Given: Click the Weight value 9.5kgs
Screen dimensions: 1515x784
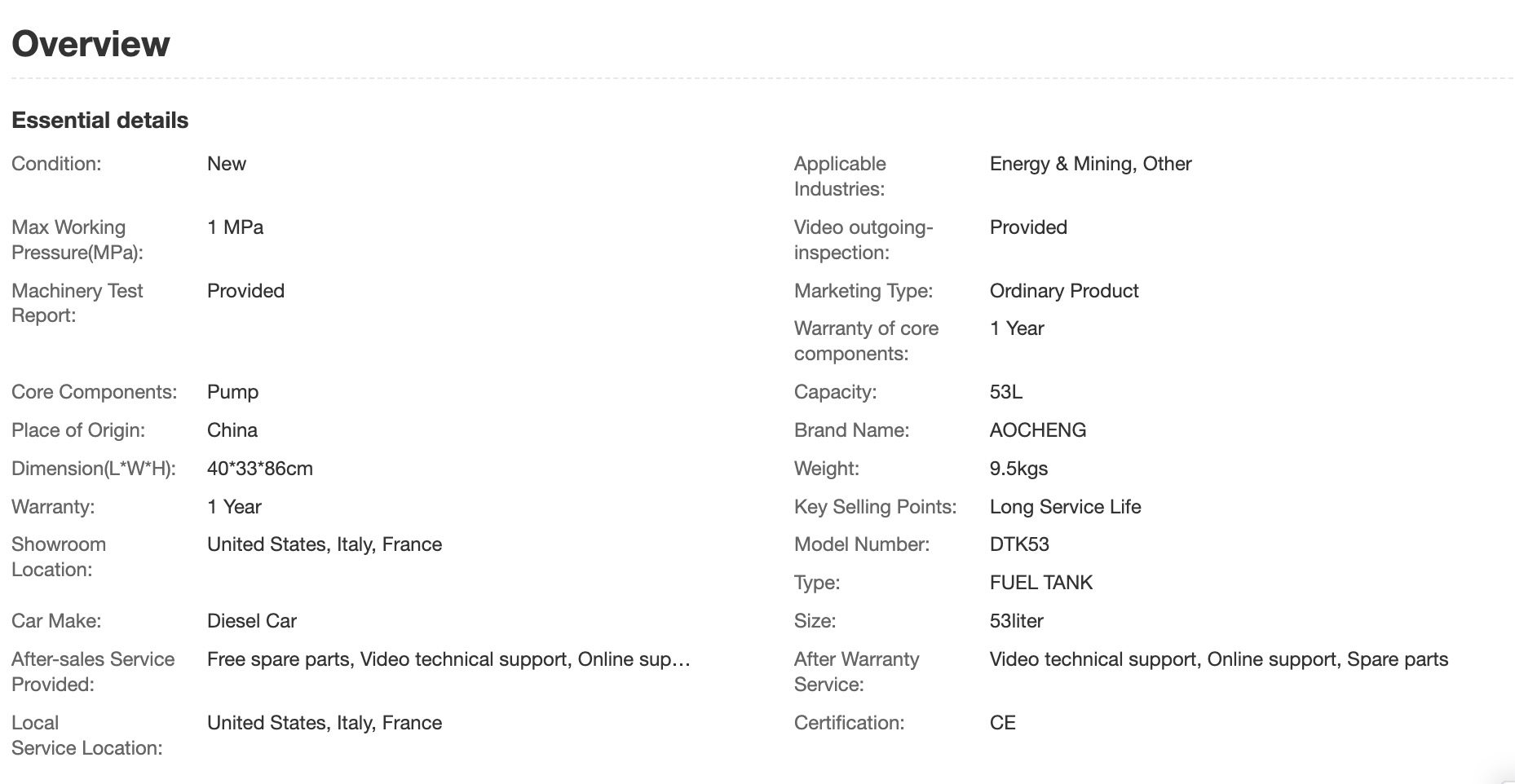Looking at the screenshot, I should pyautogui.click(x=1018, y=469).
